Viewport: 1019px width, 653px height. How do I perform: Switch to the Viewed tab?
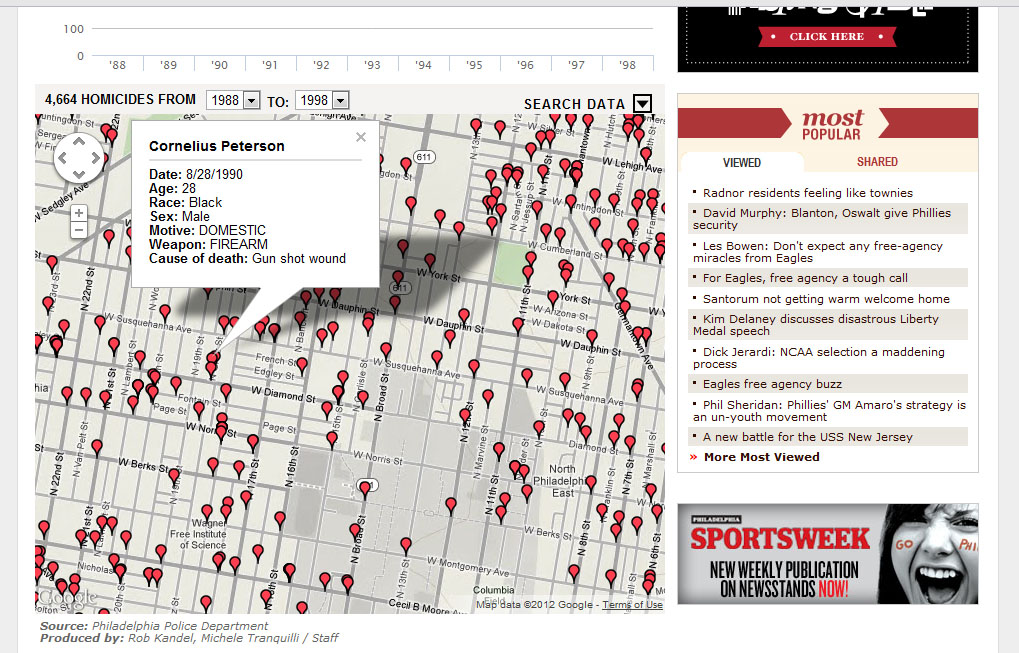tap(741, 162)
